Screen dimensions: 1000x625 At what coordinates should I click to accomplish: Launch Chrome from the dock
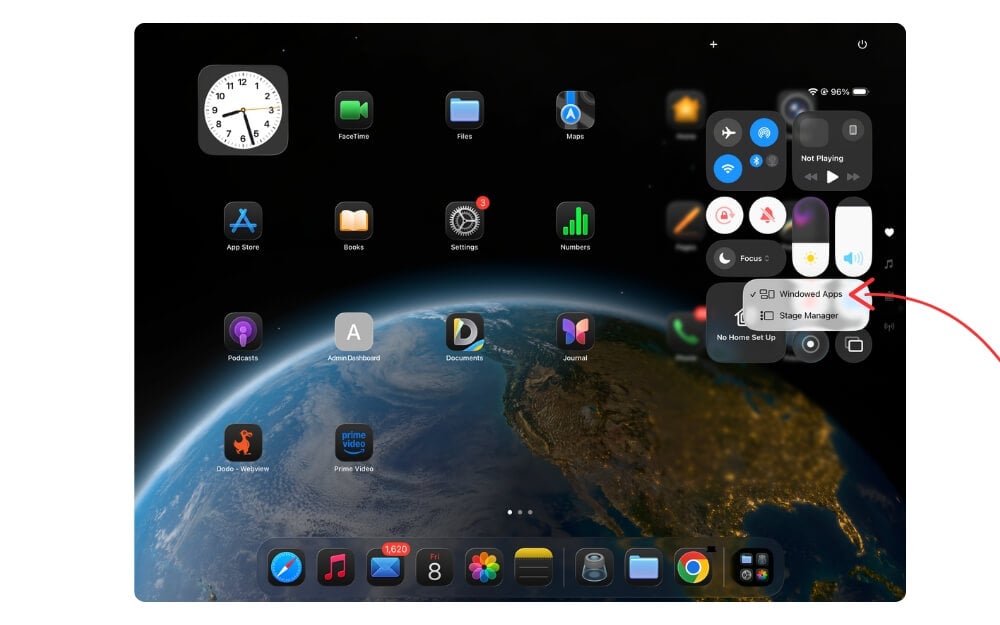coord(693,567)
